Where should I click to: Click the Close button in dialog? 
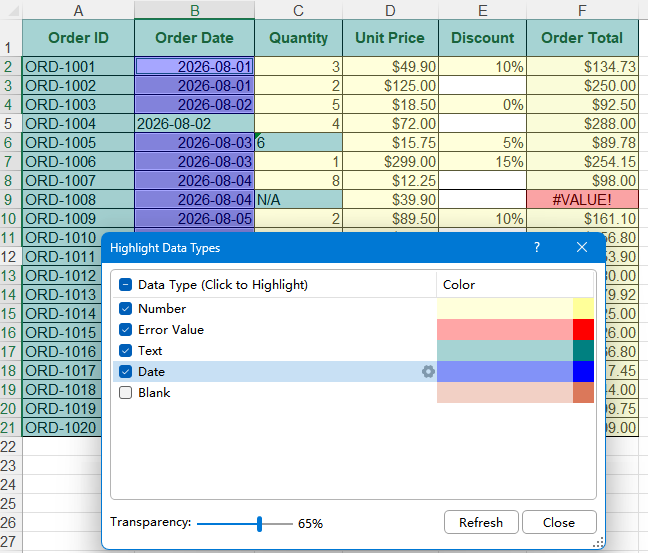[x=559, y=522]
